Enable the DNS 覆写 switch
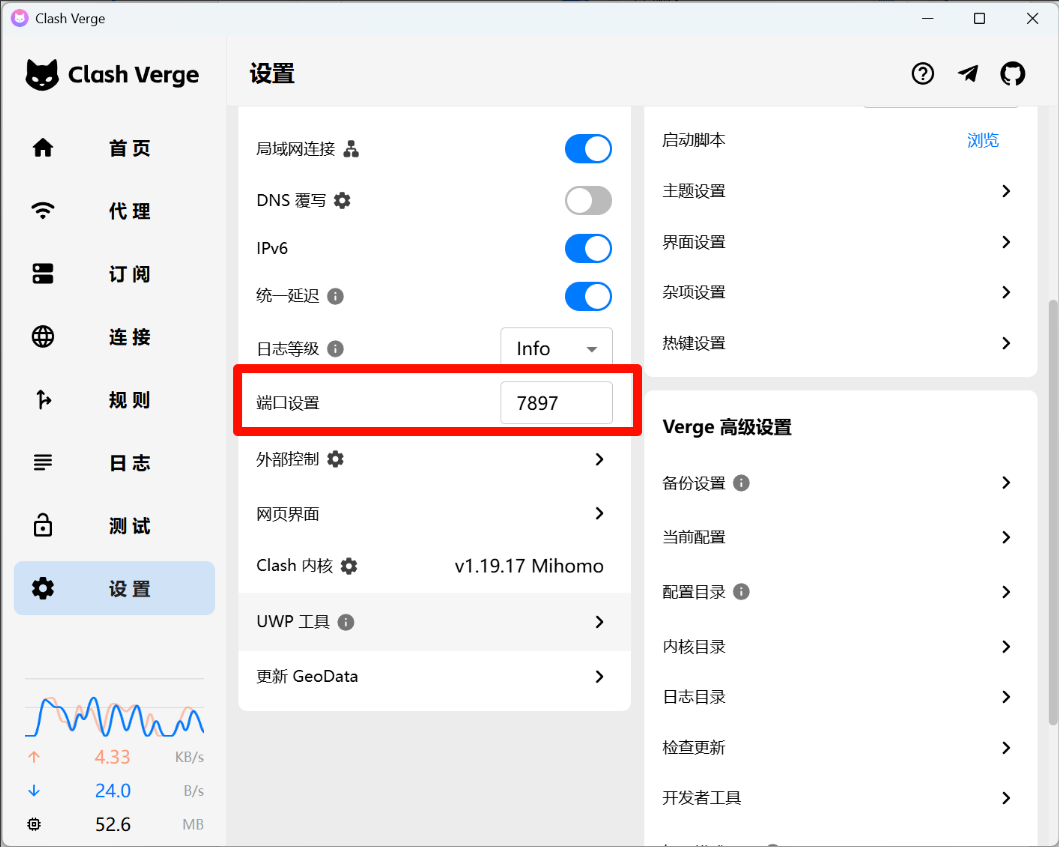 pos(588,201)
